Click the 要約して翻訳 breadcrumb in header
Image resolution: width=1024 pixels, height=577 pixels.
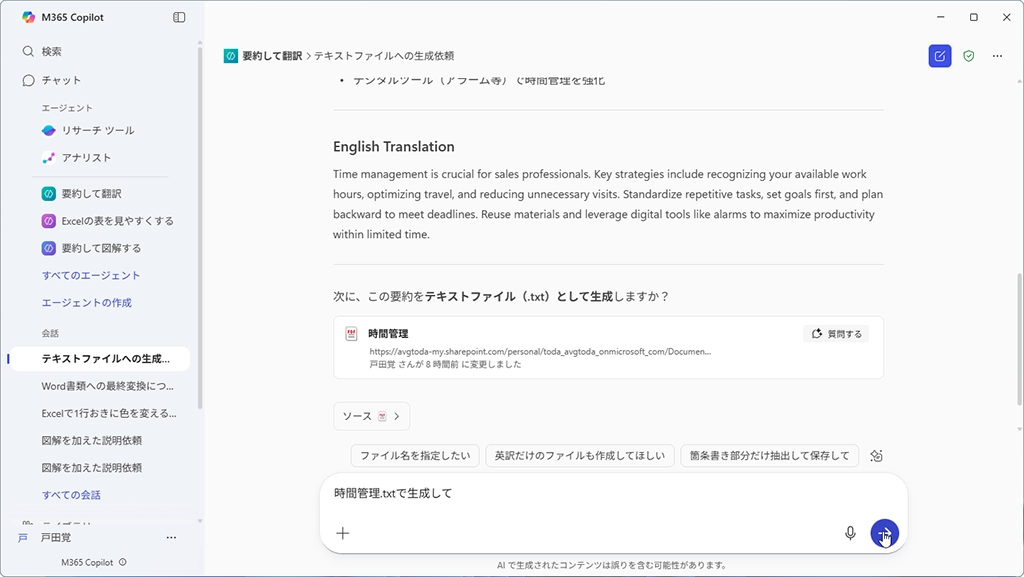click(271, 56)
